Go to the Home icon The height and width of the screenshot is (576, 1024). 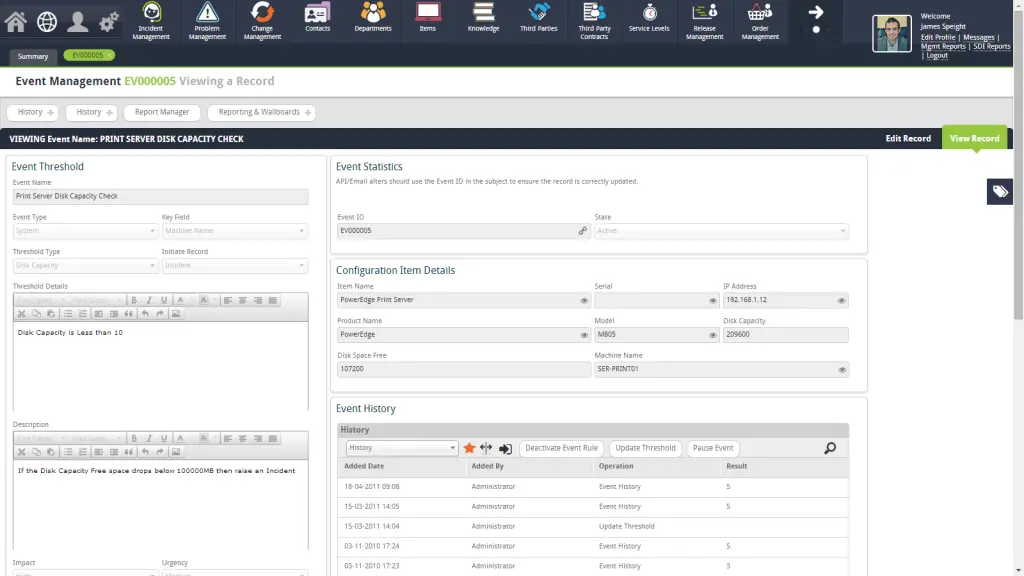(16, 22)
